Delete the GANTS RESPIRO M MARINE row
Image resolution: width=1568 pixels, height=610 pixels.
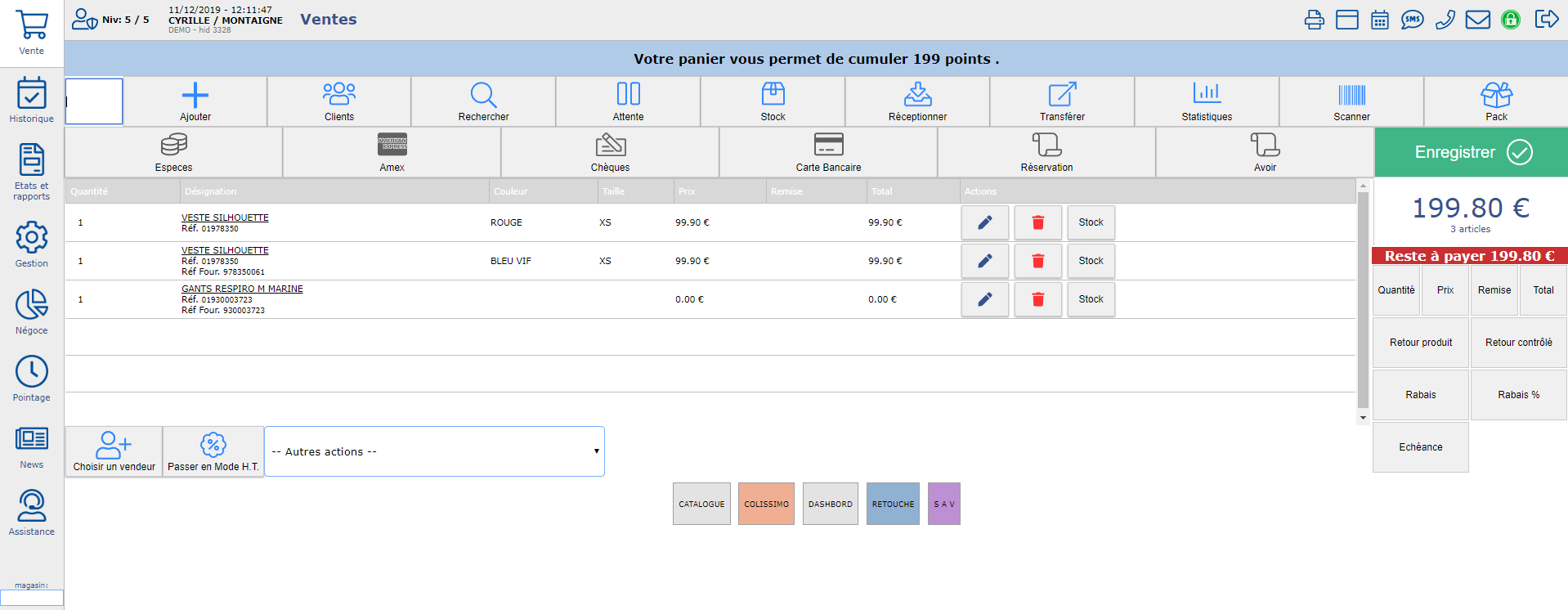click(1037, 299)
